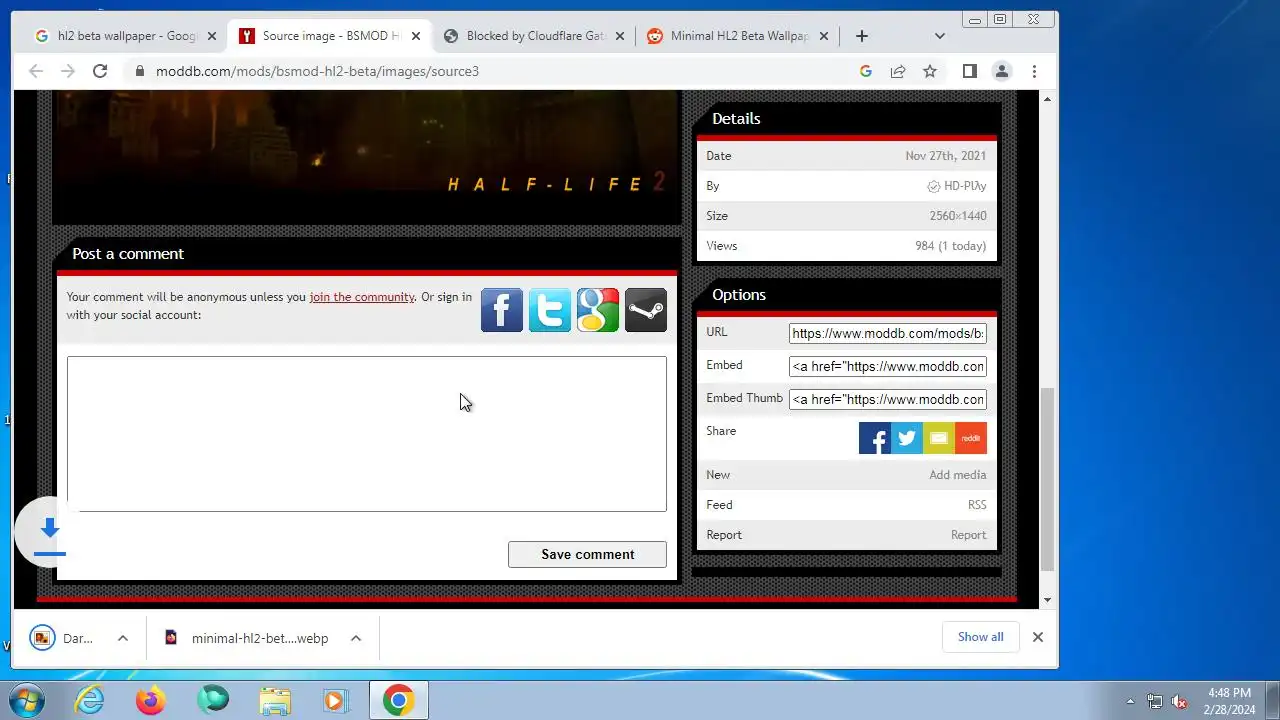This screenshot has width=1280, height=720.
Task: Share image on Twitter
Action: pos(907,438)
